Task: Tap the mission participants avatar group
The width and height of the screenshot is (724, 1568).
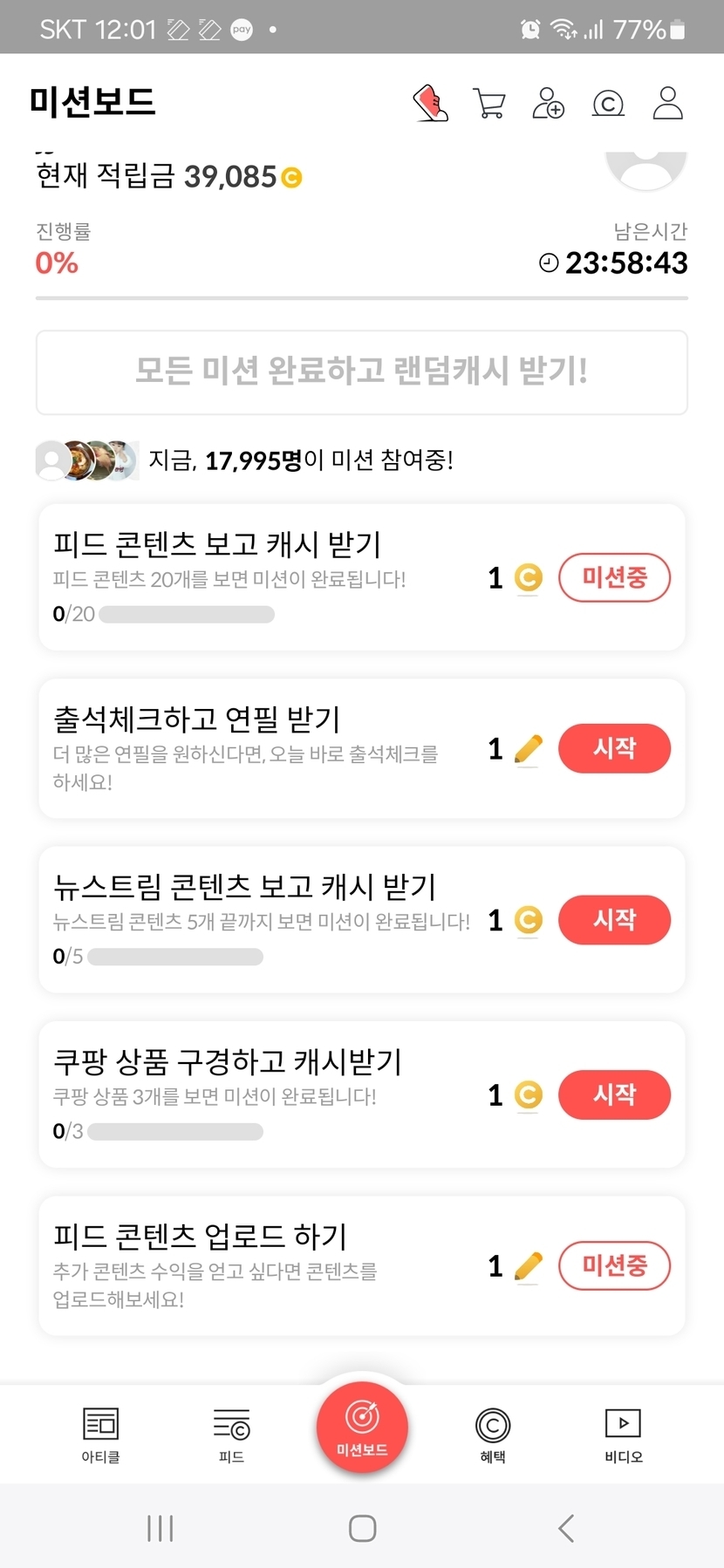Action: (86, 460)
